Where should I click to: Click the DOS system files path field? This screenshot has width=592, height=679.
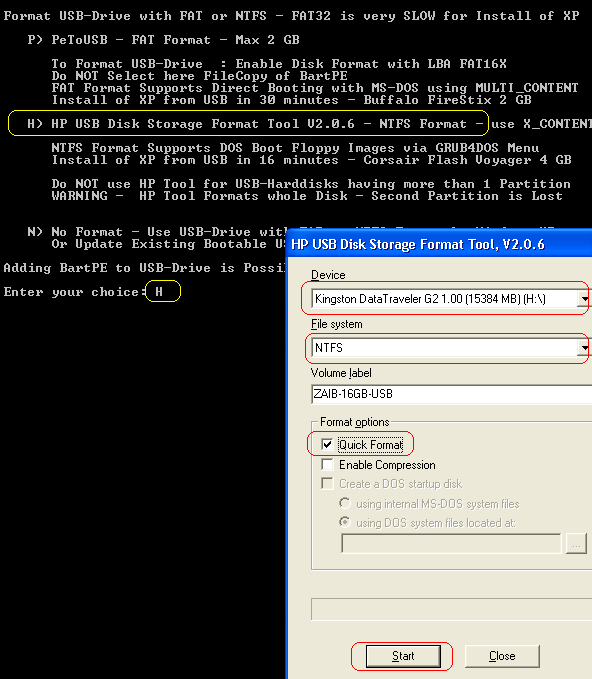[x=451, y=543]
